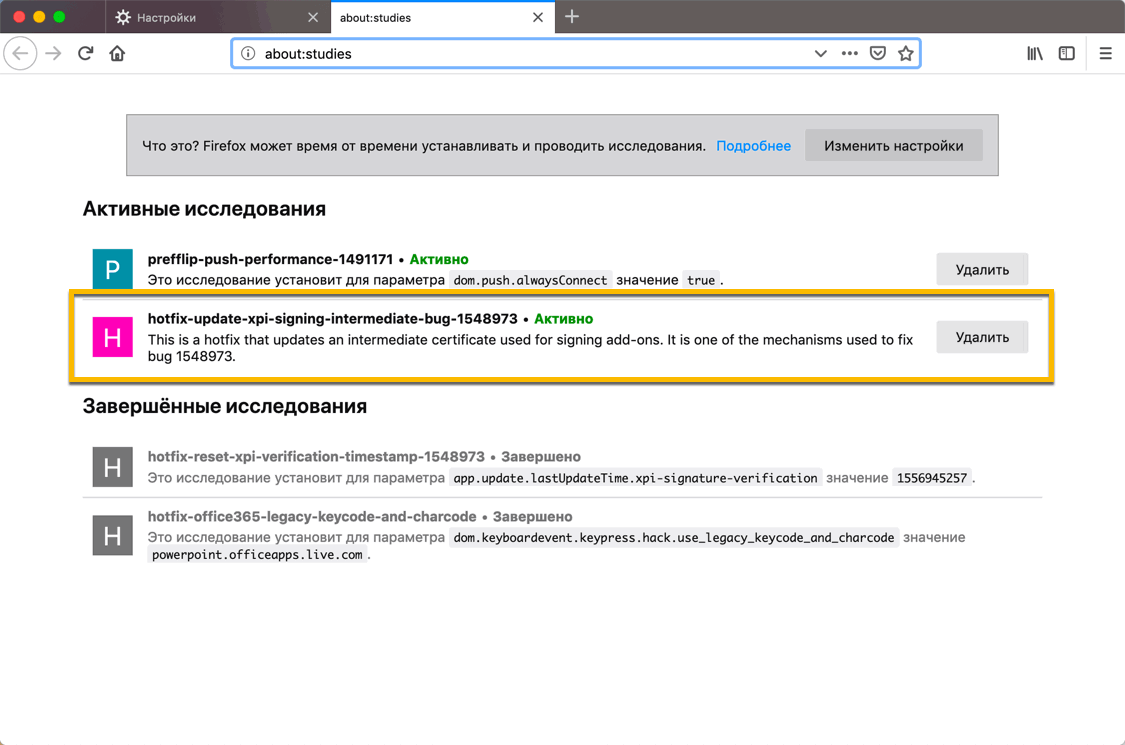The width and height of the screenshot is (1125, 745).
Task: Open the address bar history dropdown
Action: tap(820, 53)
